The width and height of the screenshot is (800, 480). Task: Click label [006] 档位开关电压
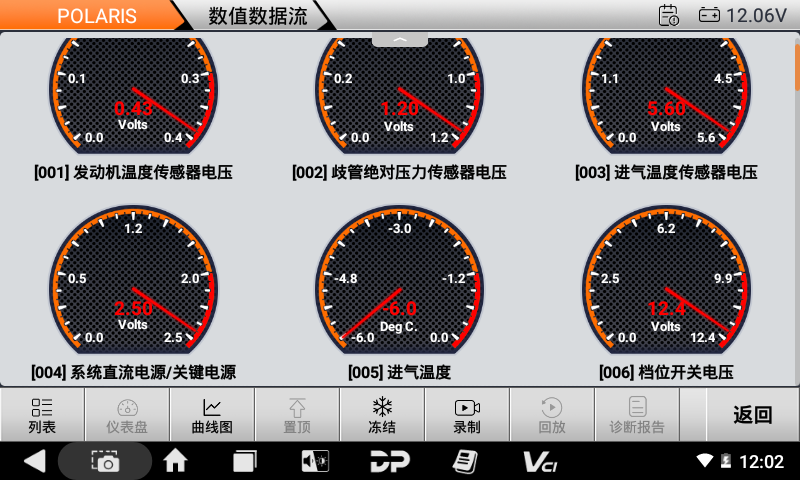666,372
